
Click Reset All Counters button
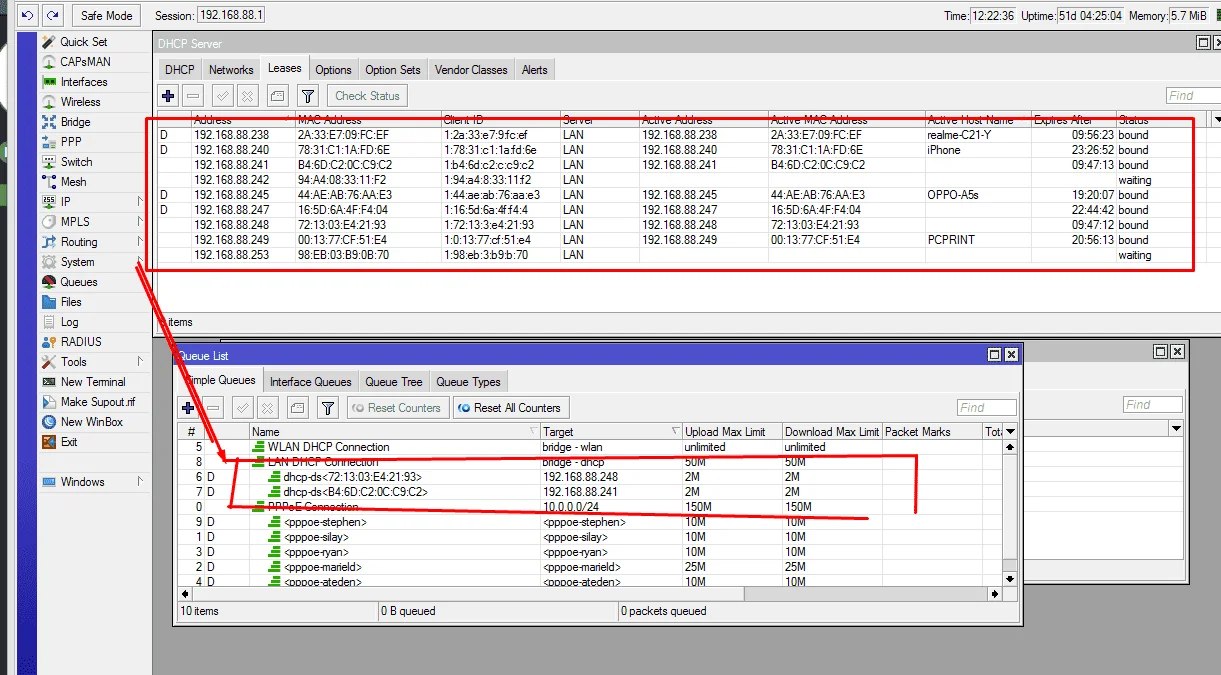[x=510, y=407]
